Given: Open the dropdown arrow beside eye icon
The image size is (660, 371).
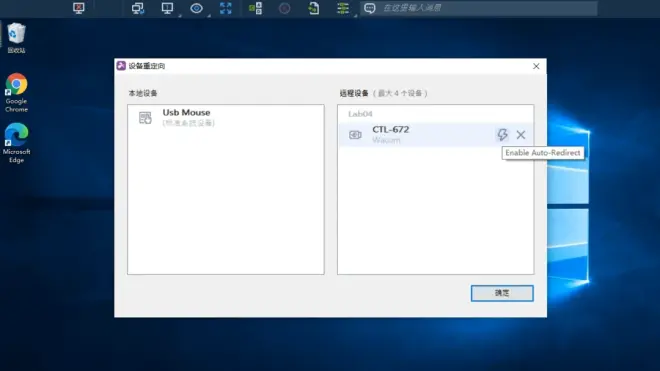Looking at the screenshot, I should coord(209,15).
